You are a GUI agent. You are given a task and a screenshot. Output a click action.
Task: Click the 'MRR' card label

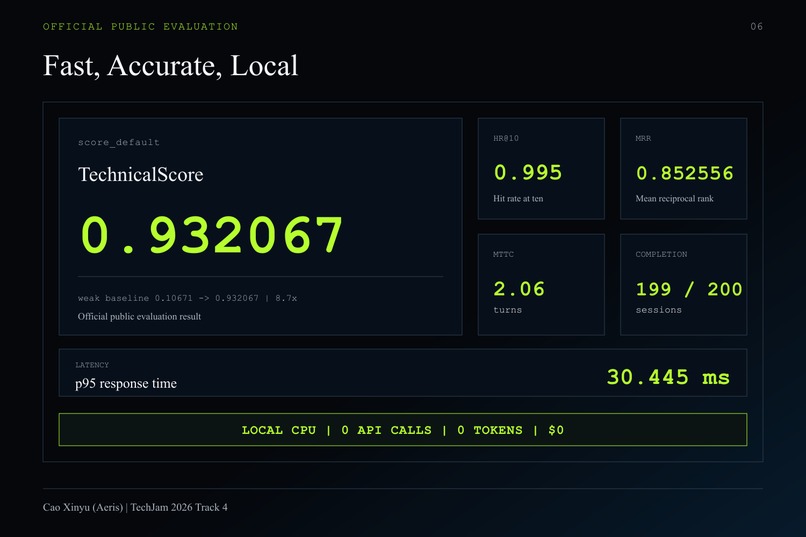tap(643, 138)
